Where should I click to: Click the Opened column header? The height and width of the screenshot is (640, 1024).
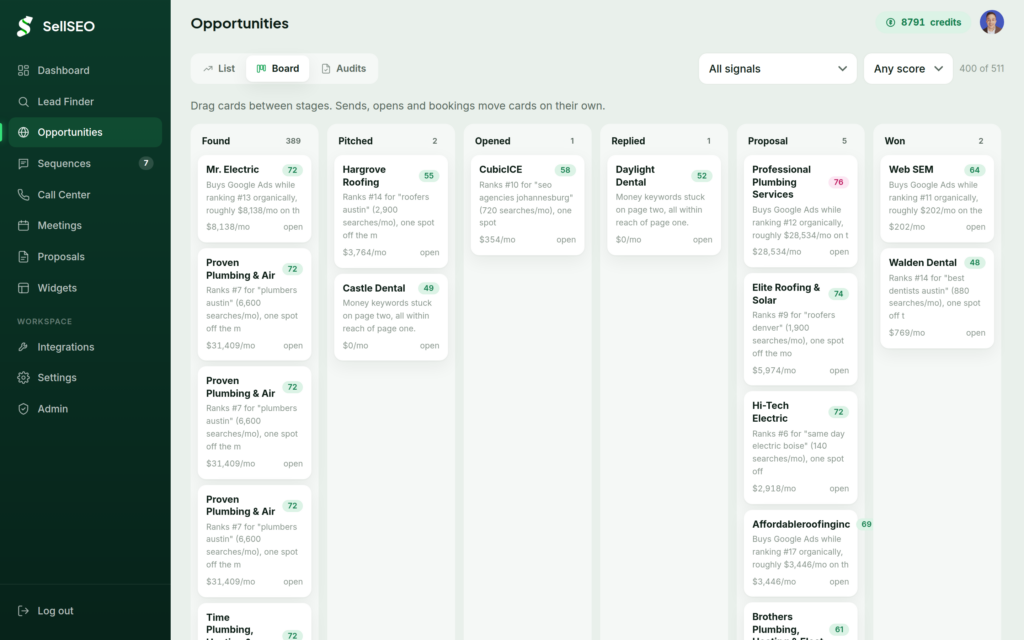(492, 141)
